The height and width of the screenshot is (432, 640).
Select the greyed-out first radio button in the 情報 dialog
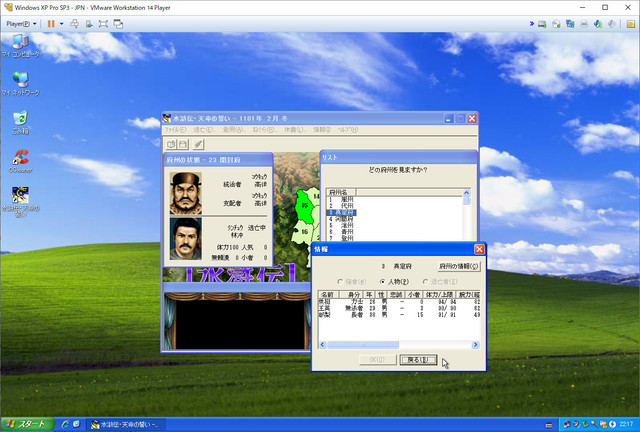point(352,281)
